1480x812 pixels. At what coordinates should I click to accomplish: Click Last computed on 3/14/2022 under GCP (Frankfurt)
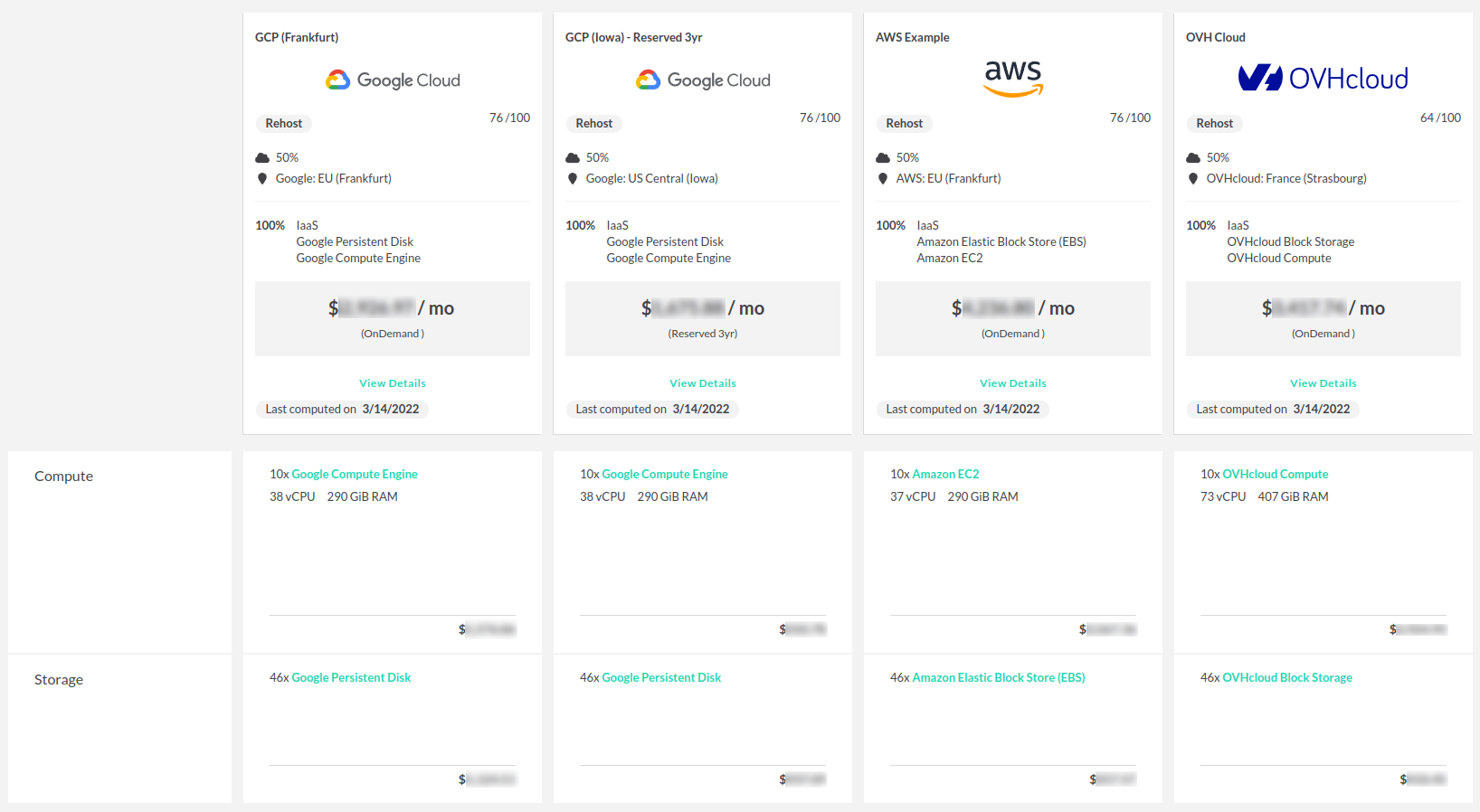point(342,409)
